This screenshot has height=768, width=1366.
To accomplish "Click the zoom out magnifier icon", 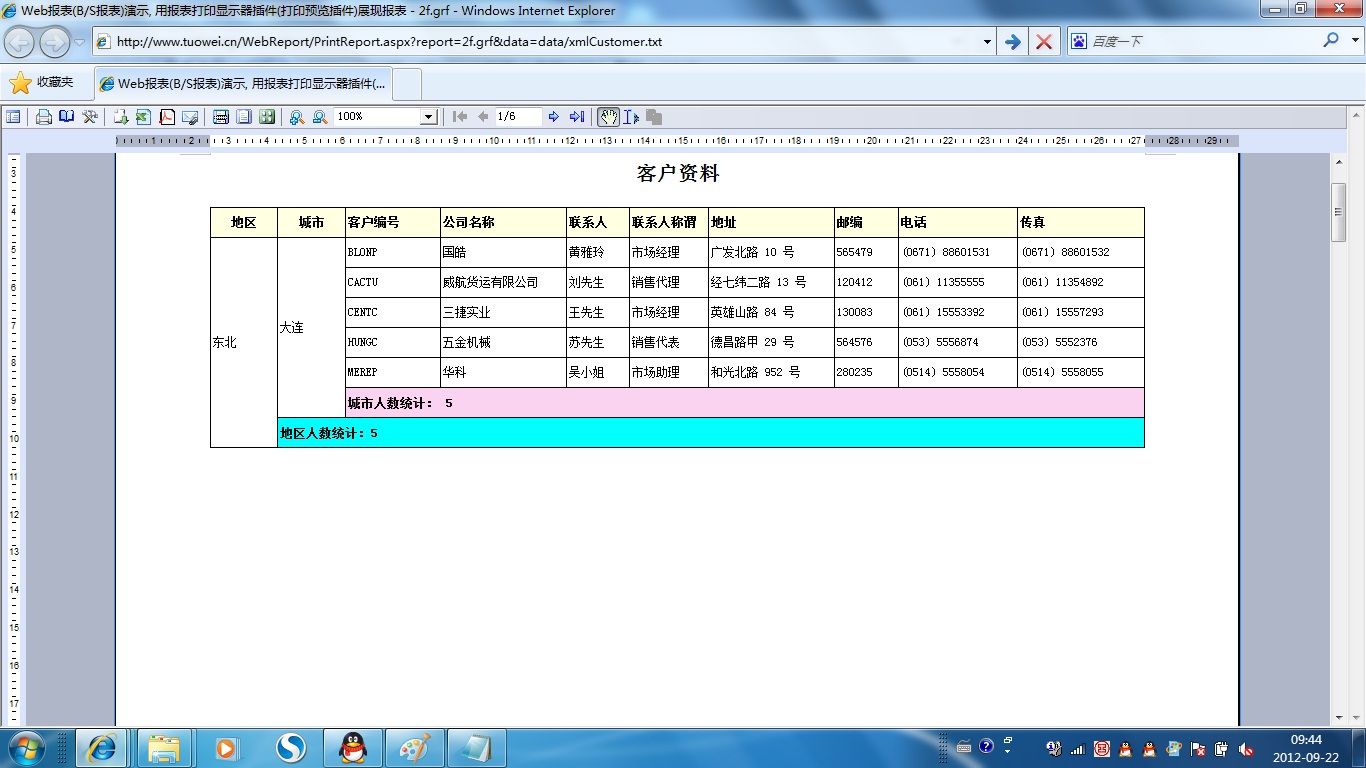I will (320, 117).
